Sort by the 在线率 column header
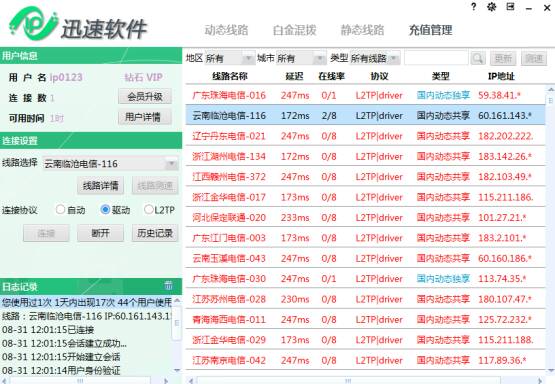 click(x=331, y=76)
